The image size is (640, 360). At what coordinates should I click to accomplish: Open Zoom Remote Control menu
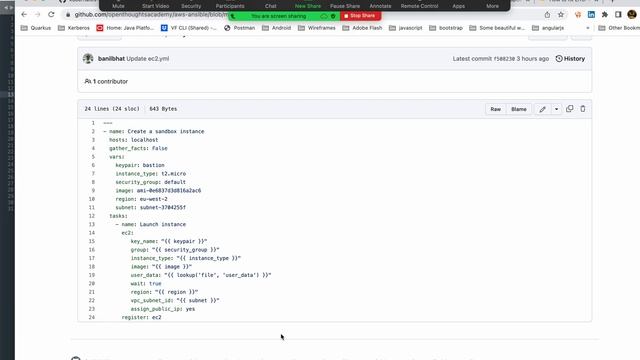(x=419, y=5)
